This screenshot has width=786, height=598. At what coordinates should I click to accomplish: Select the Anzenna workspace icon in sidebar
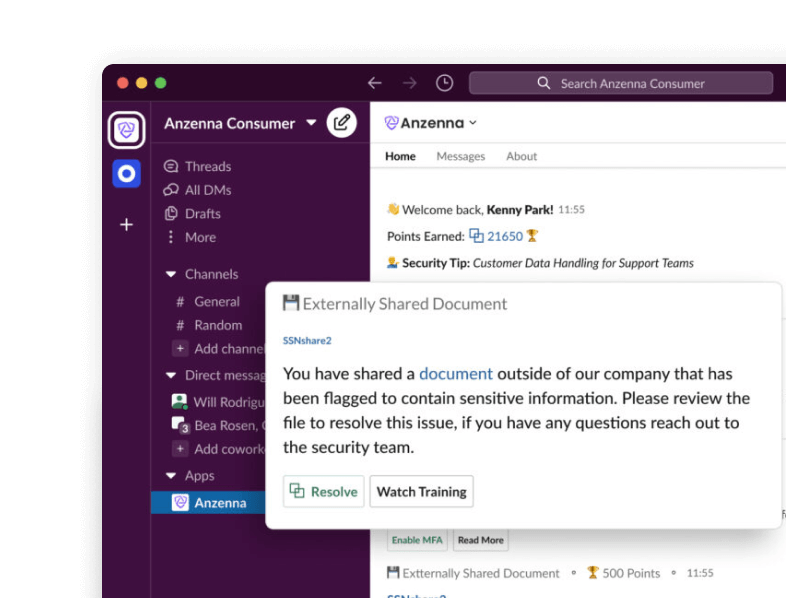tap(127, 130)
